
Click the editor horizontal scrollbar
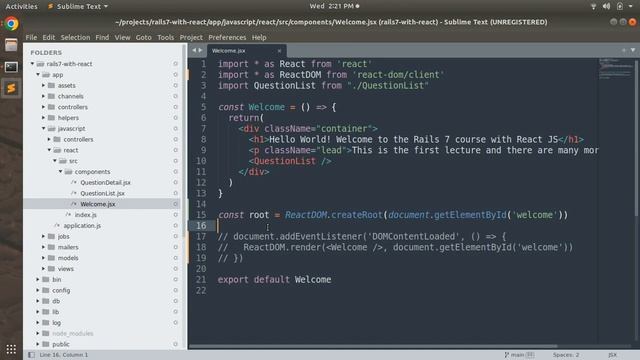point(373,347)
